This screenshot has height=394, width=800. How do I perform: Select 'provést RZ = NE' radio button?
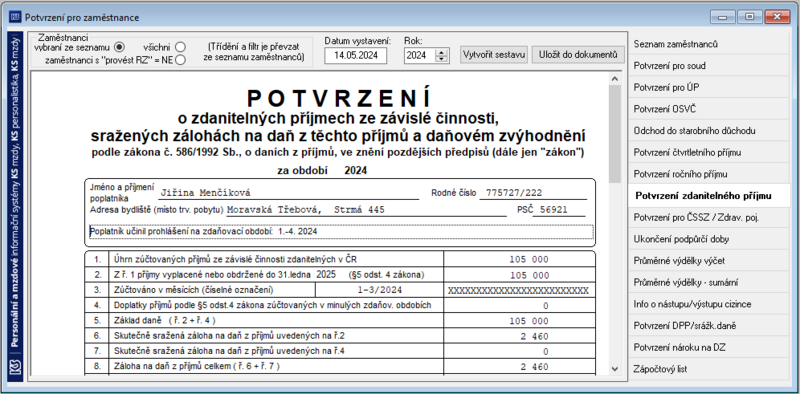(180, 60)
